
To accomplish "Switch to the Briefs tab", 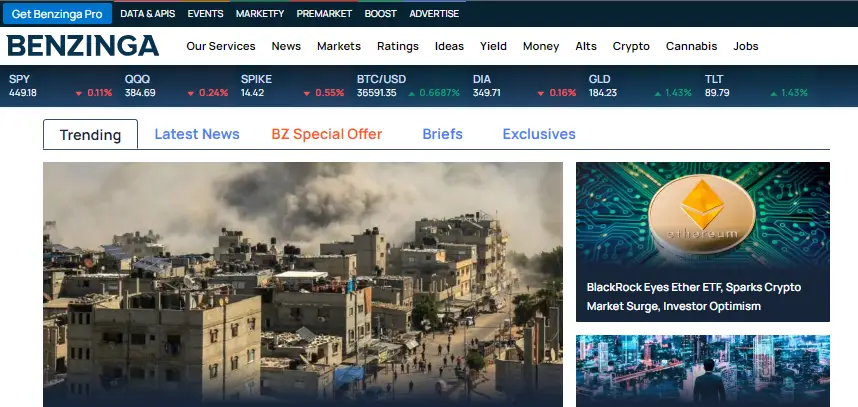I will pyautogui.click(x=442, y=134).
